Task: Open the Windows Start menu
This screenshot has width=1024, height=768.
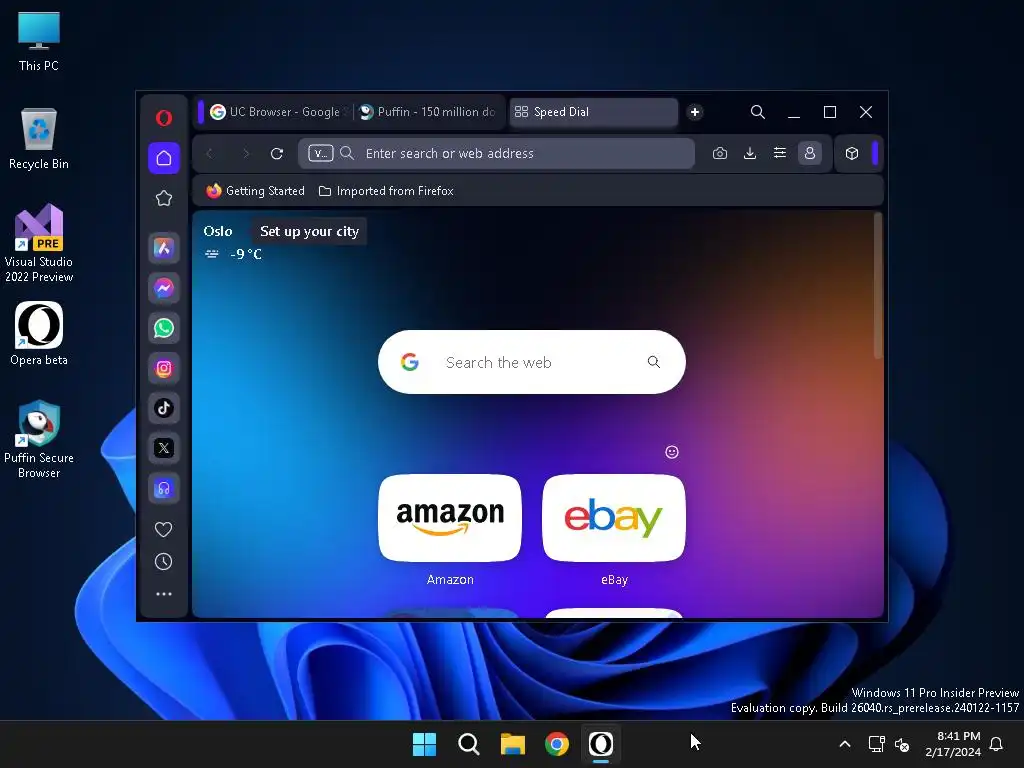Action: tap(424, 744)
